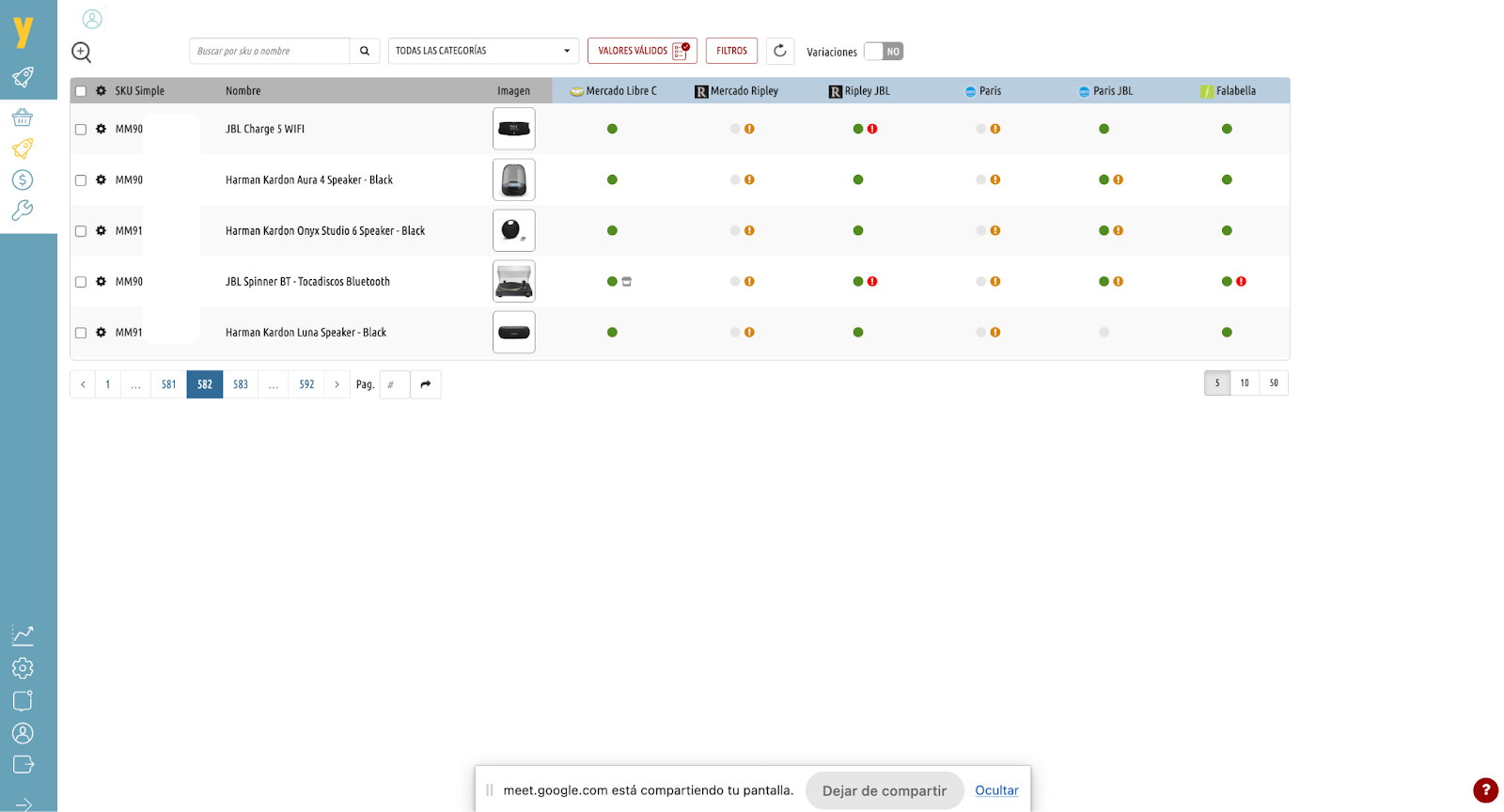Open the JBL Spinner BT turntable thumbnail
This screenshot has height=812, width=1504.
(514, 281)
